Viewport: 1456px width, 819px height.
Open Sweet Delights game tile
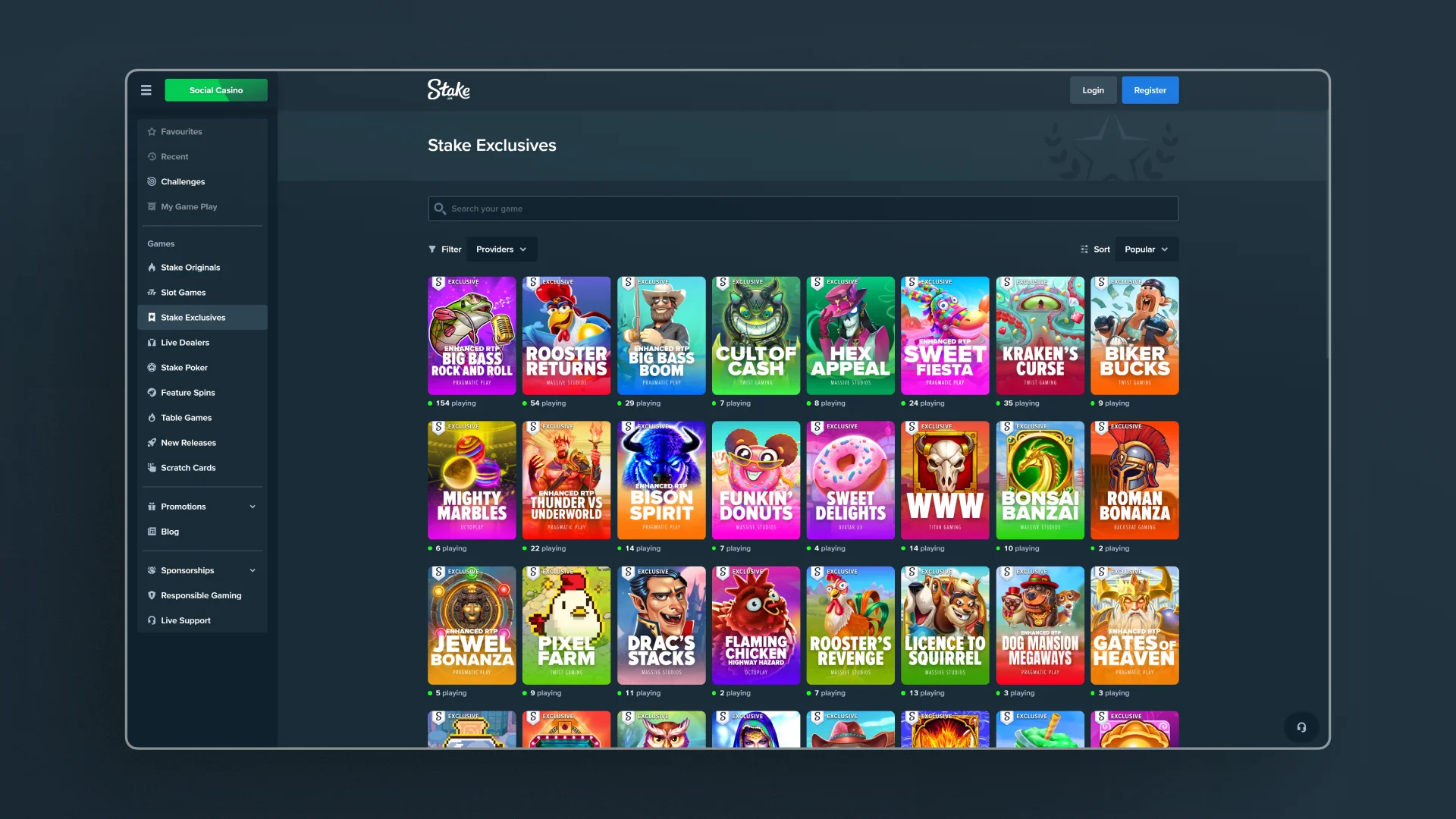click(x=851, y=481)
